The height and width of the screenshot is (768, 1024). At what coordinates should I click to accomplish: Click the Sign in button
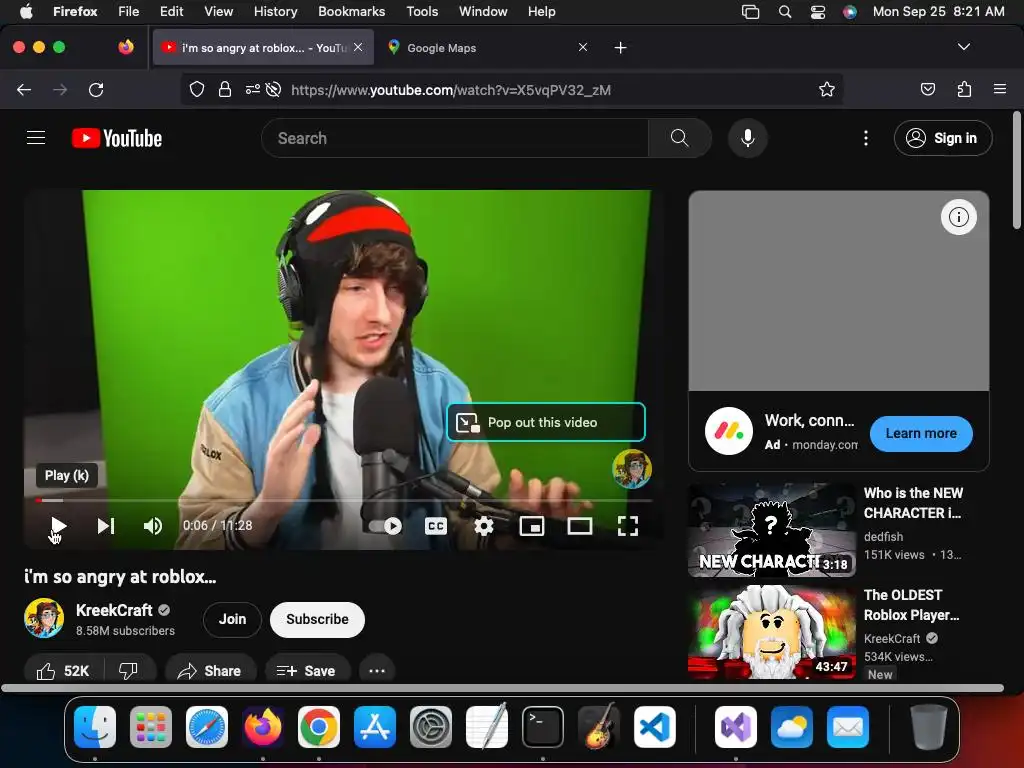[943, 138]
